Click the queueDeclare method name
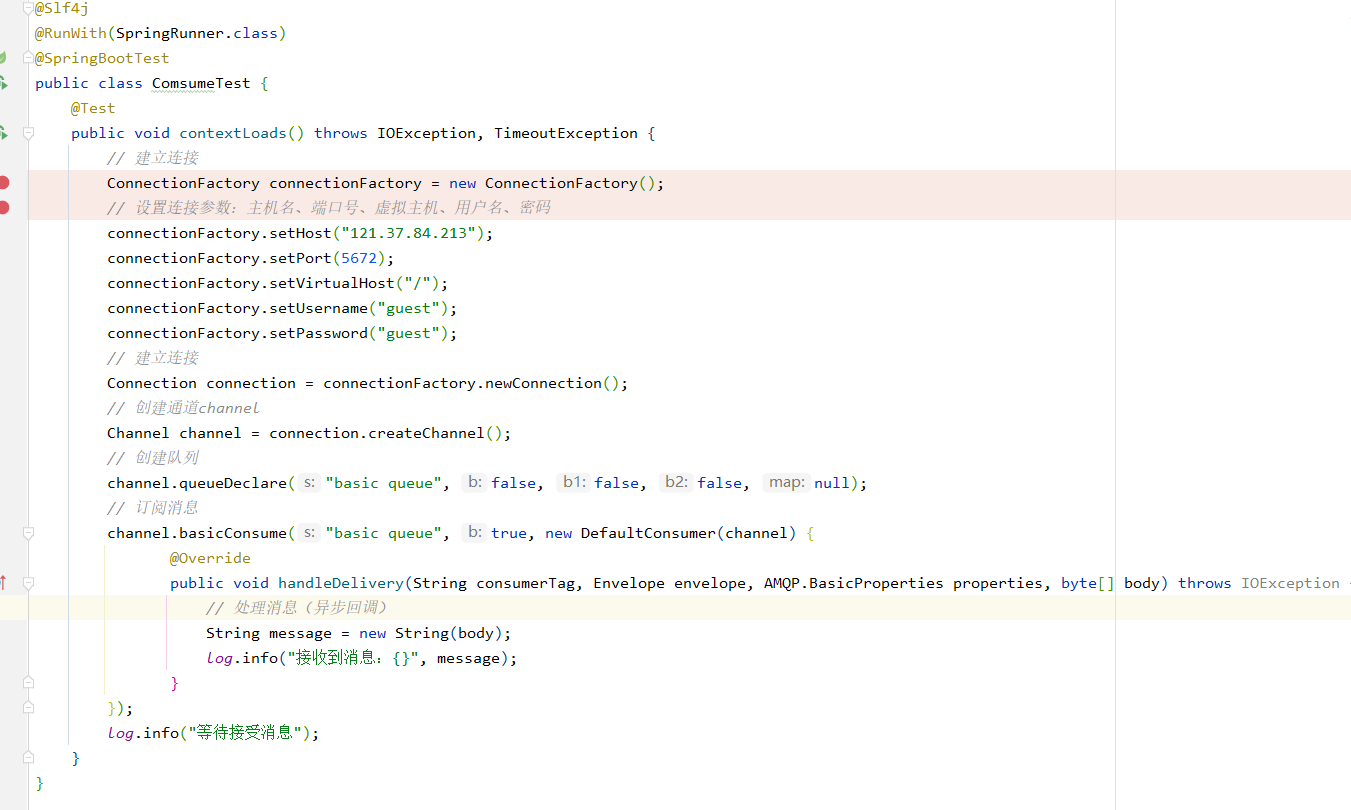This screenshot has width=1351, height=810. point(233,483)
